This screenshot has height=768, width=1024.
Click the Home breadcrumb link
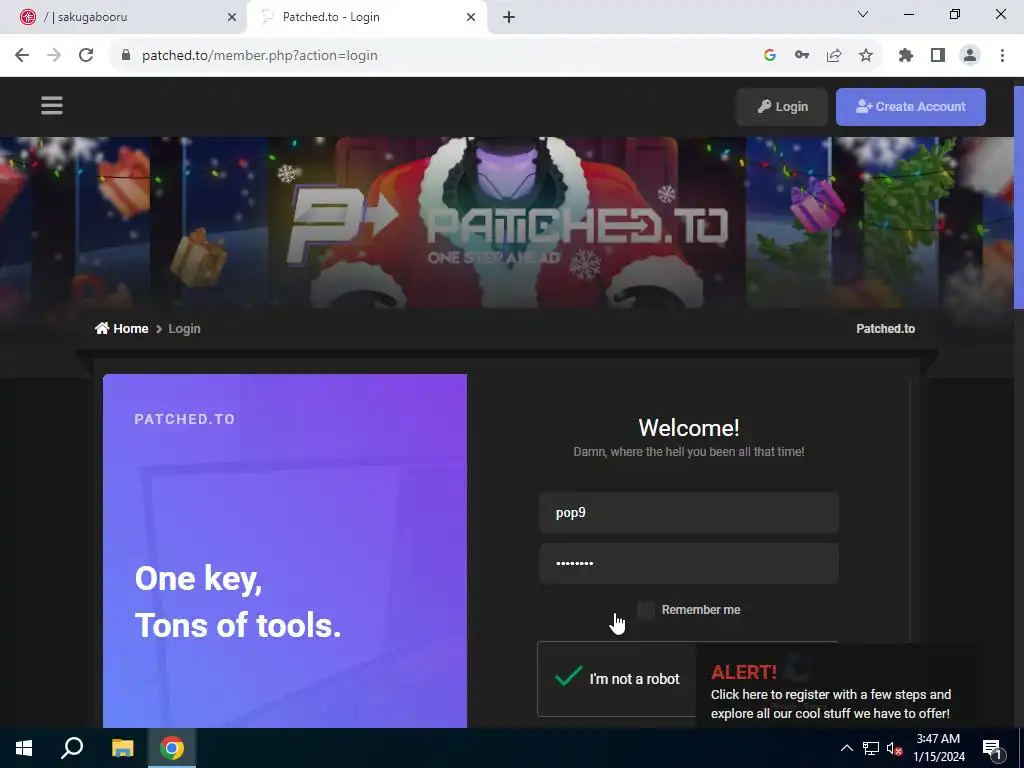click(x=121, y=328)
